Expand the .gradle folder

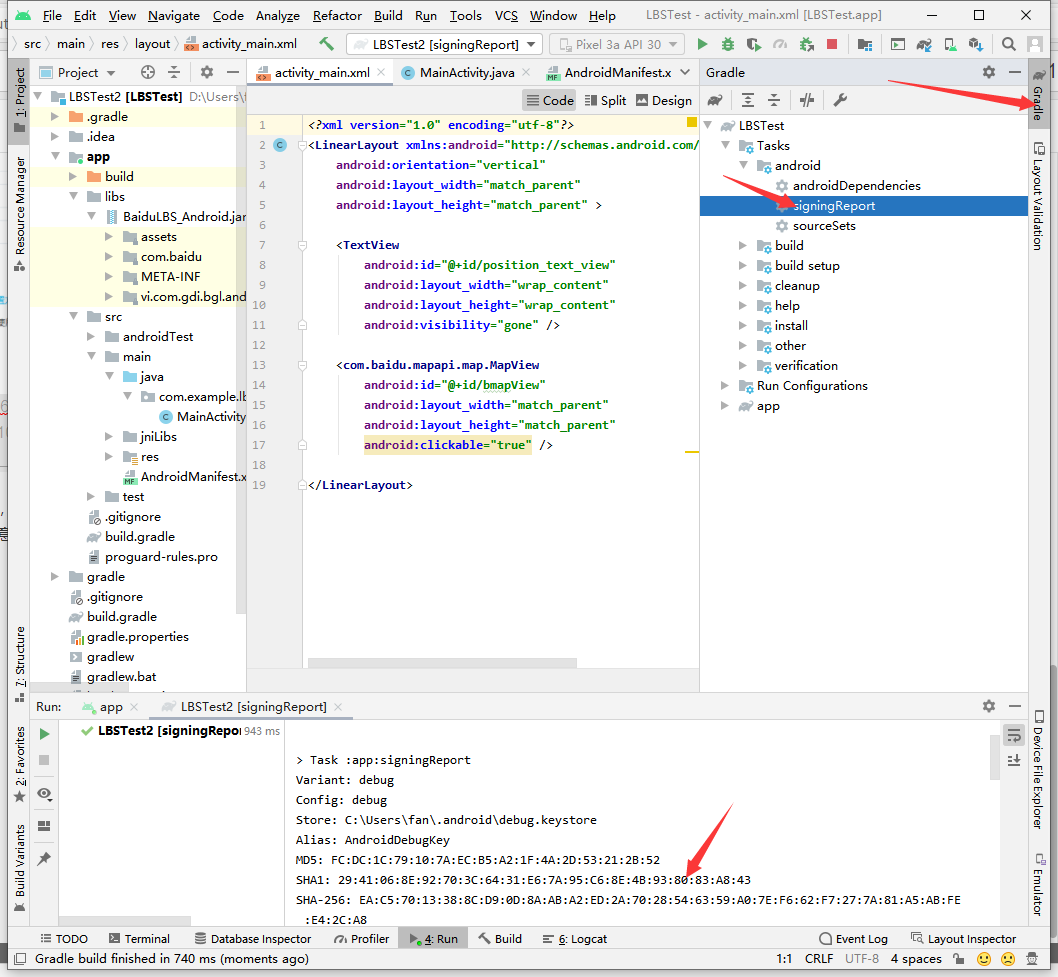[x=55, y=117]
